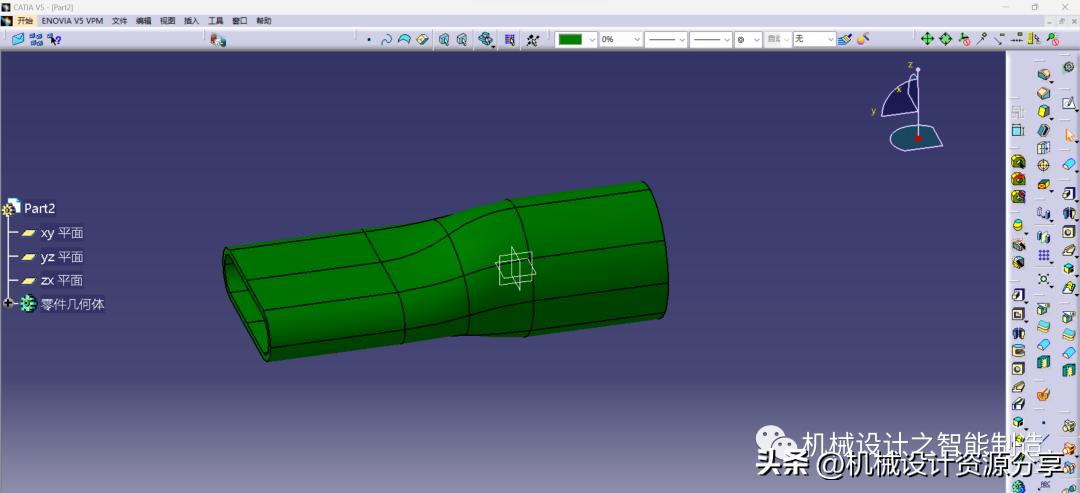Expand the 零件几何体 tree node
The image size is (1080, 493).
(9, 303)
